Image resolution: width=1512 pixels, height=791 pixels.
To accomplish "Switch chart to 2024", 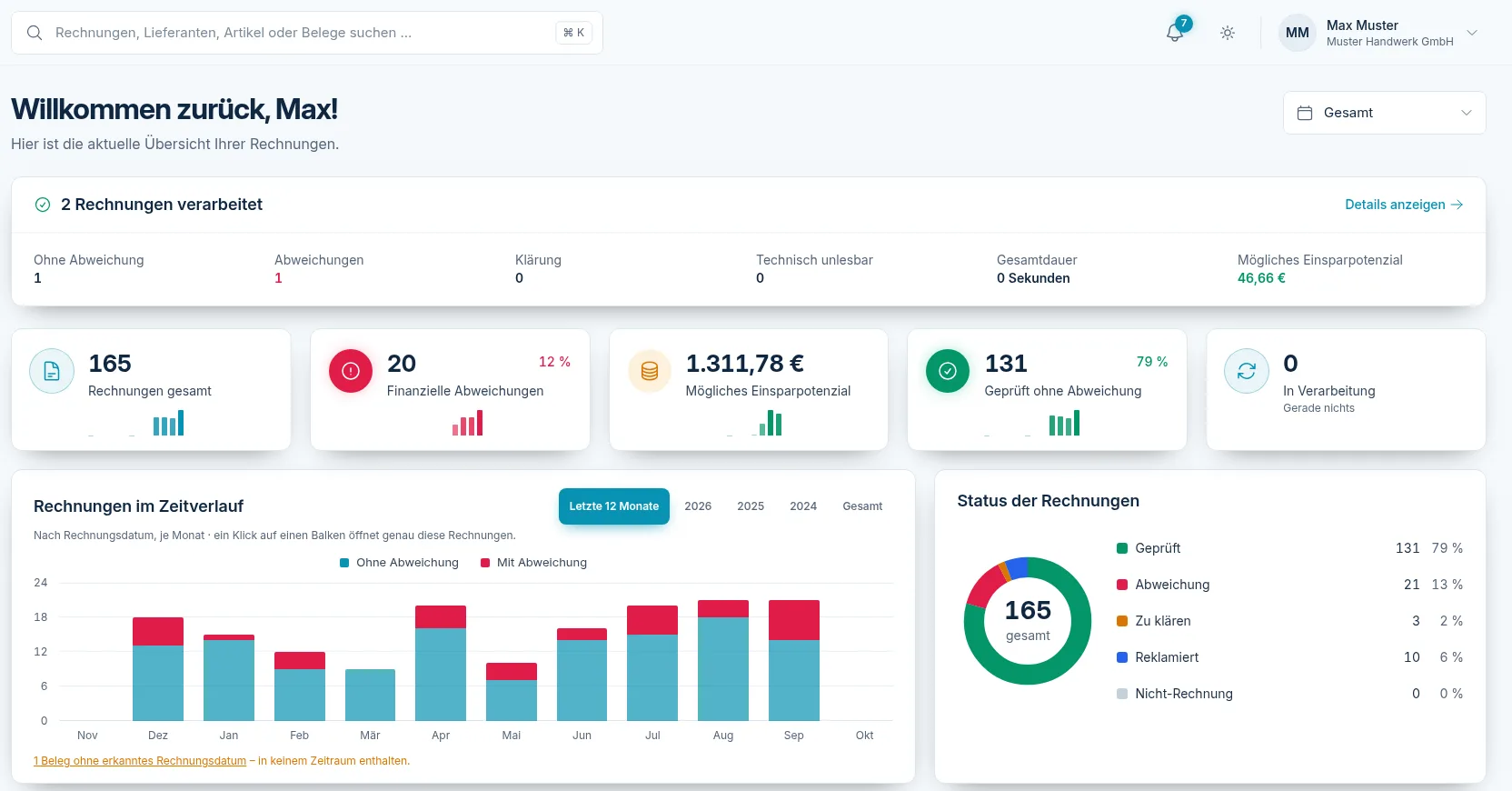I will coord(803,506).
